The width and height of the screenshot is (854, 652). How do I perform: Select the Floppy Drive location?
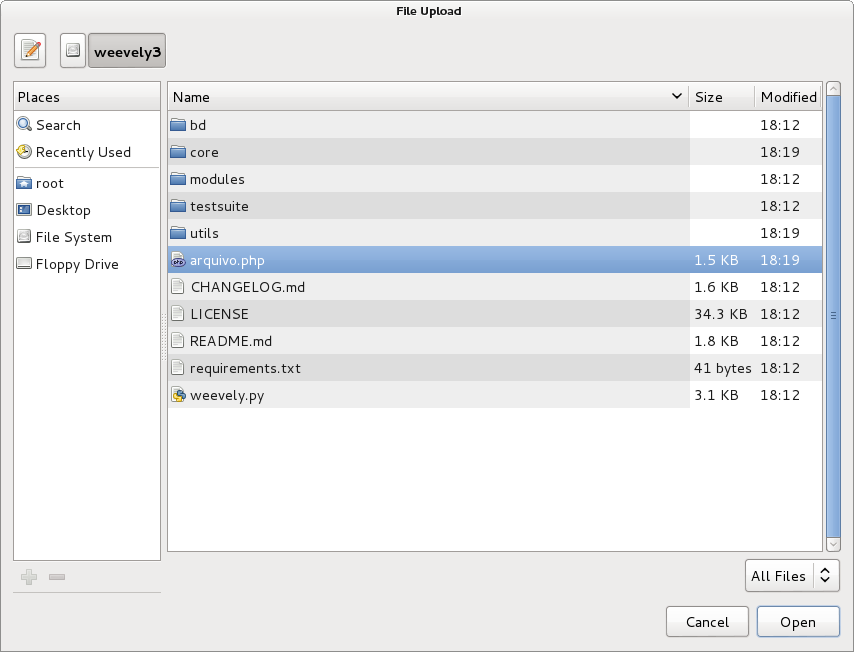(77, 264)
